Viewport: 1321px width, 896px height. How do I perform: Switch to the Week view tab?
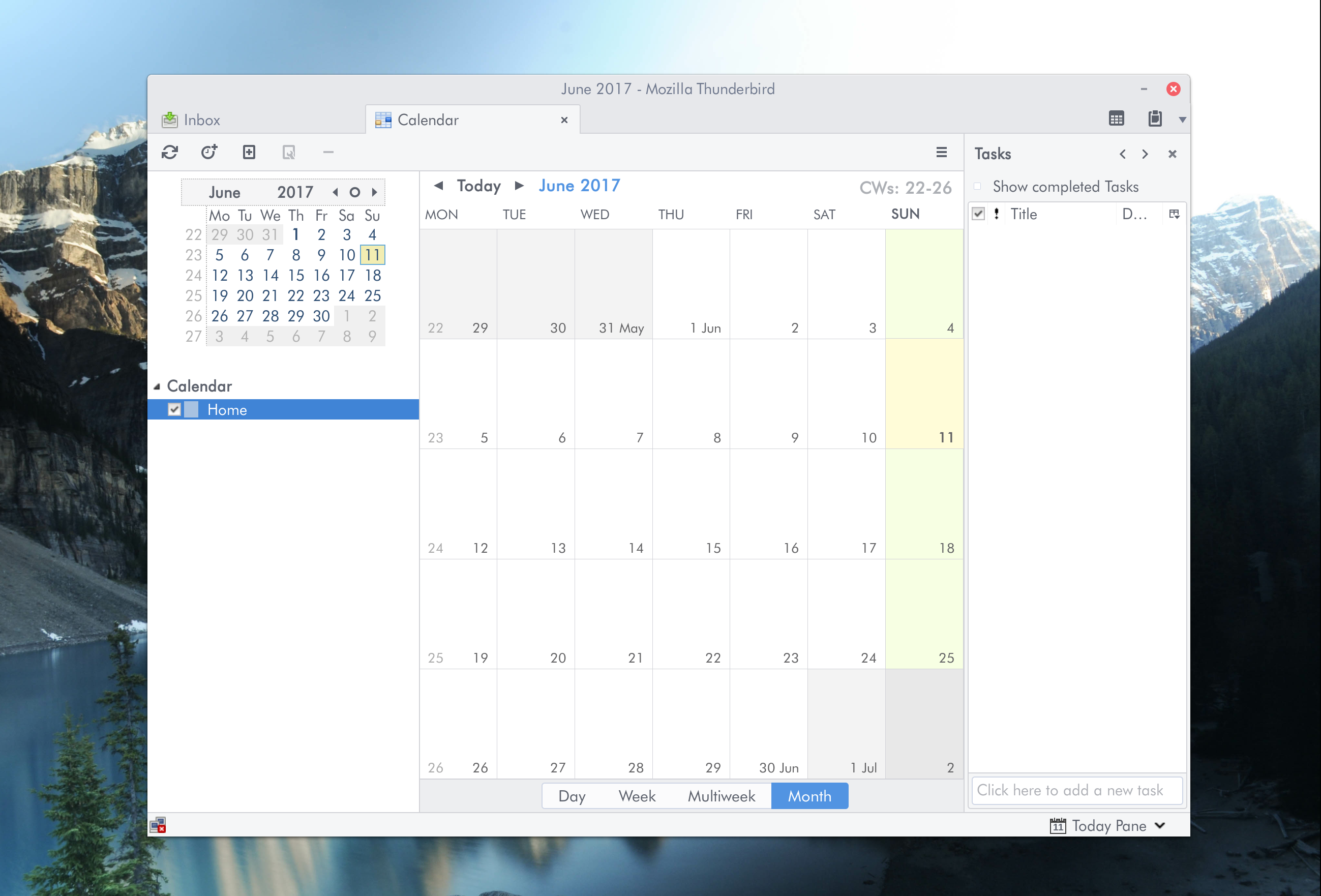[x=637, y=796]
